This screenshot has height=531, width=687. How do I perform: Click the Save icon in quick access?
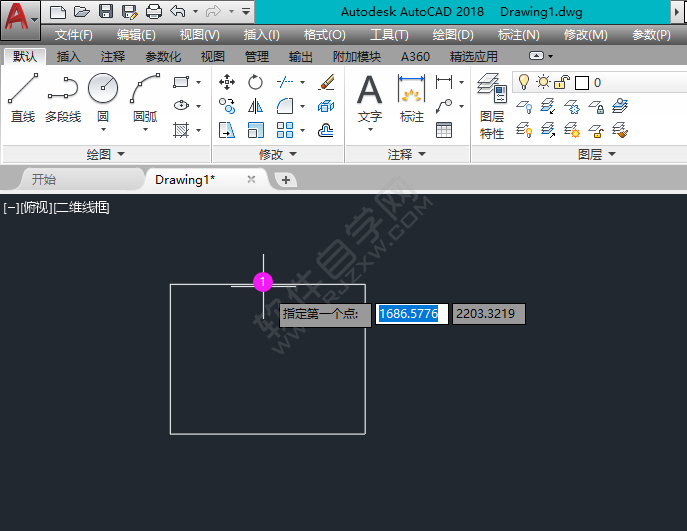click(x=106, y=12)
